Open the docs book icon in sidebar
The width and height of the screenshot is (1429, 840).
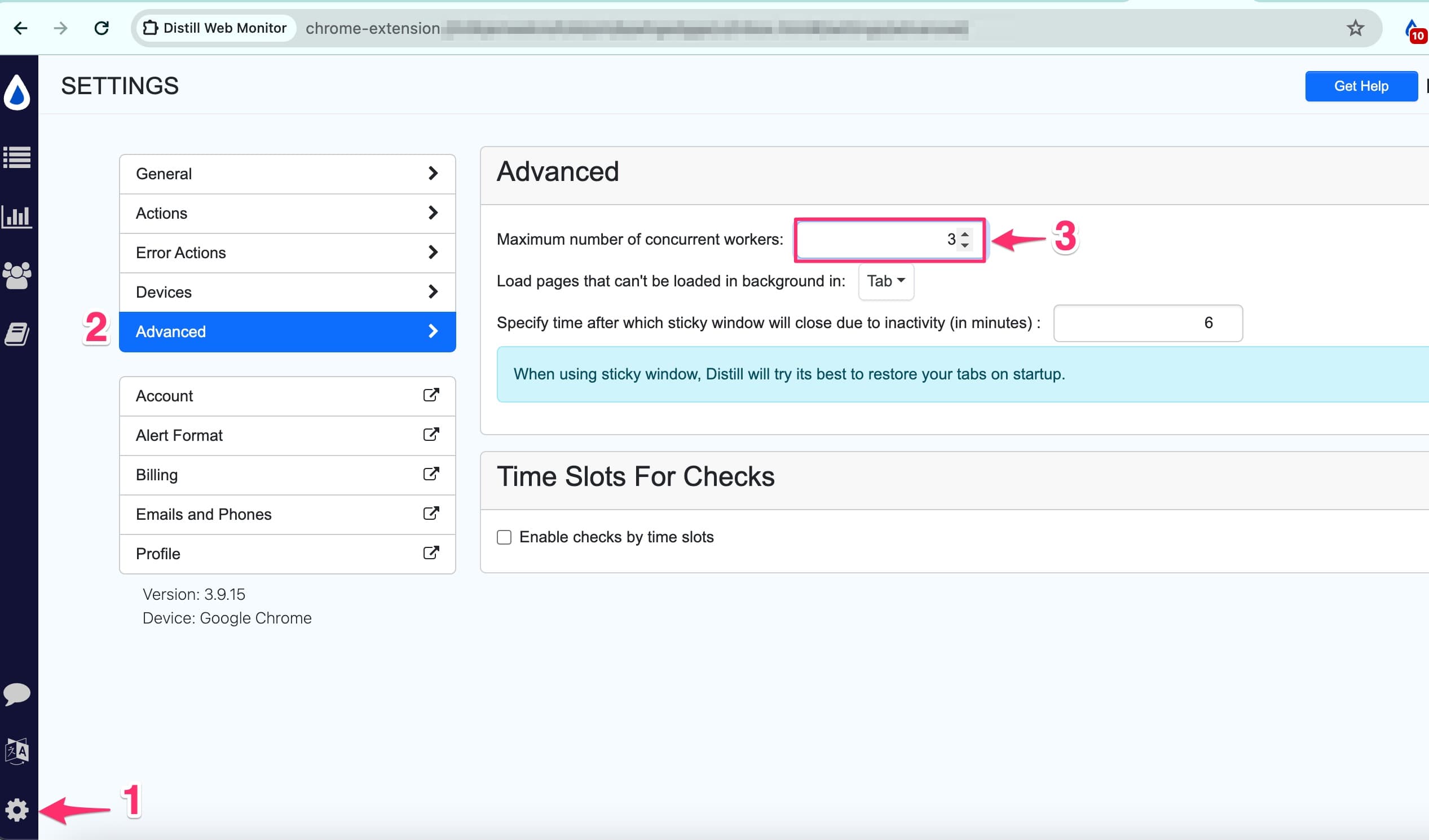17,334
